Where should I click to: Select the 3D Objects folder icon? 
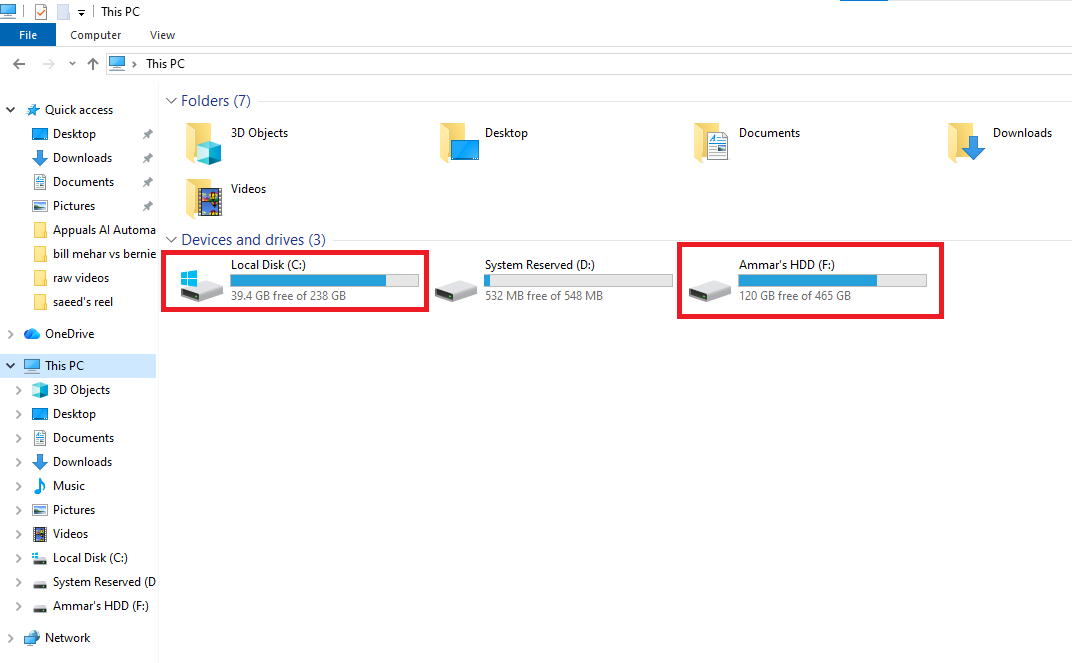[204, 144]
